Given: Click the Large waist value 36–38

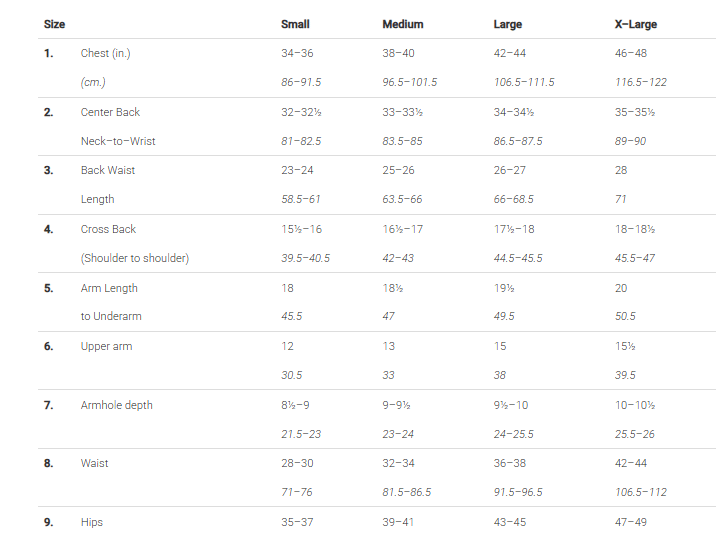Looking at the screenshot, I should [x=510, y=463].
